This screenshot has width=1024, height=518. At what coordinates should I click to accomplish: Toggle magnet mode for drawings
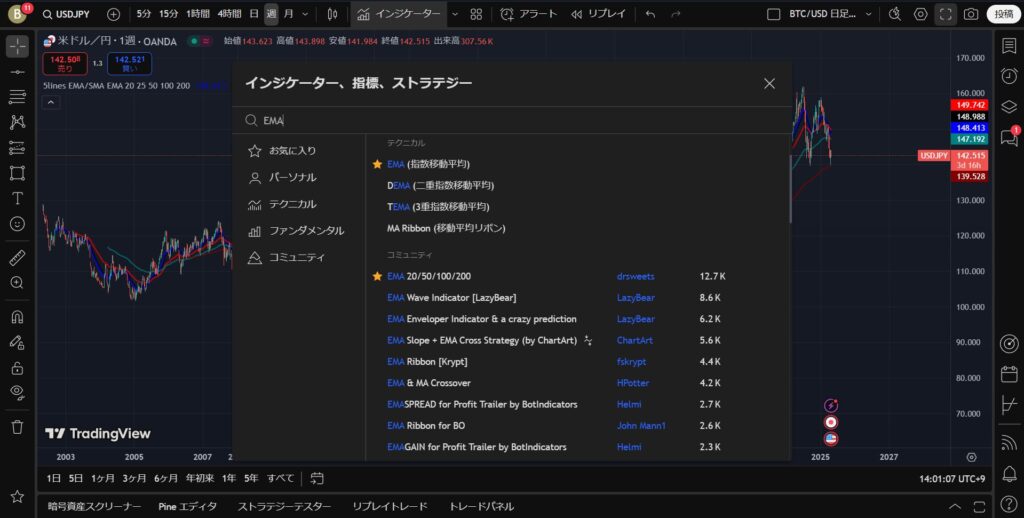[x=18, y=317]
